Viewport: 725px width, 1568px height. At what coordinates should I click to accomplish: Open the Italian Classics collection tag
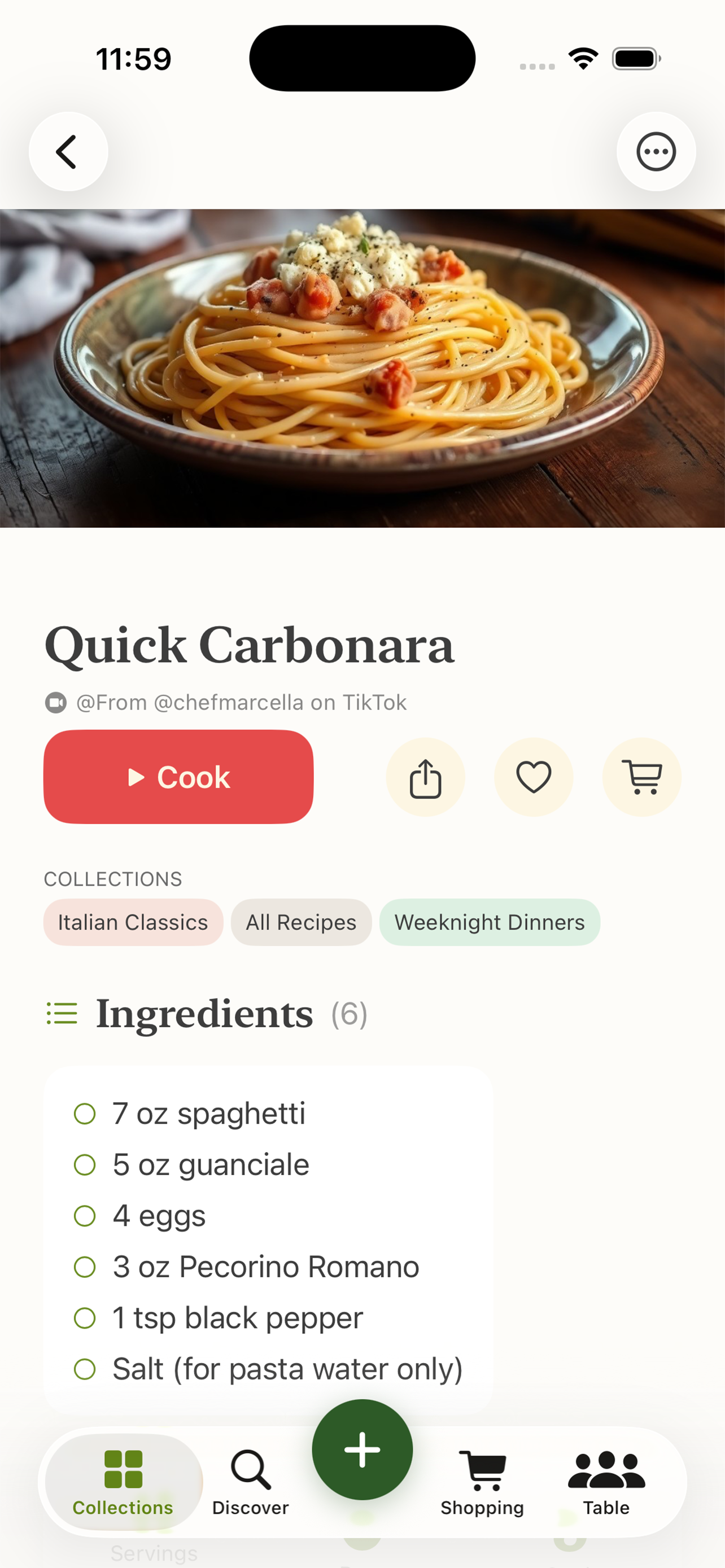pos(133,922)
